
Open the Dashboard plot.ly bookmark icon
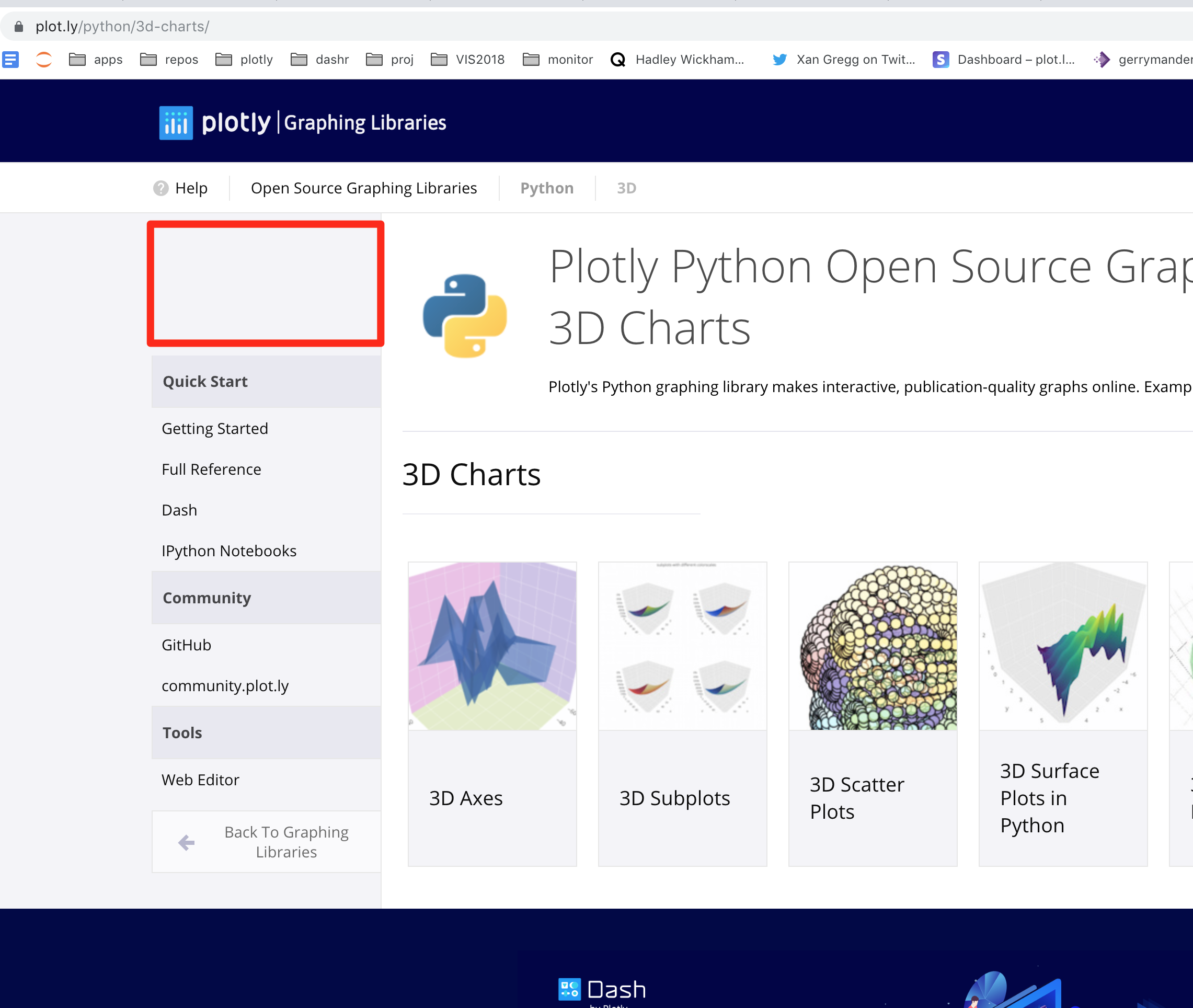click(x=940, y=60)
